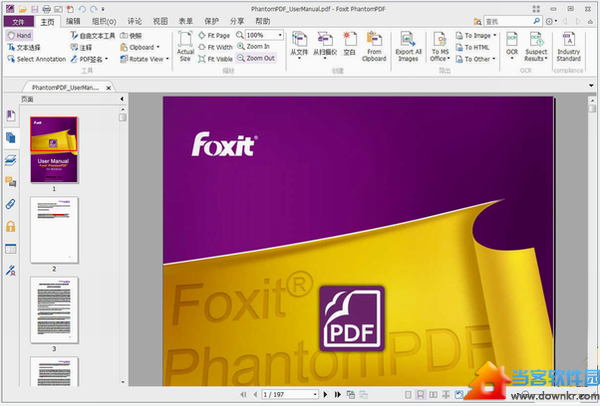Export To HTML

point(473,47)
